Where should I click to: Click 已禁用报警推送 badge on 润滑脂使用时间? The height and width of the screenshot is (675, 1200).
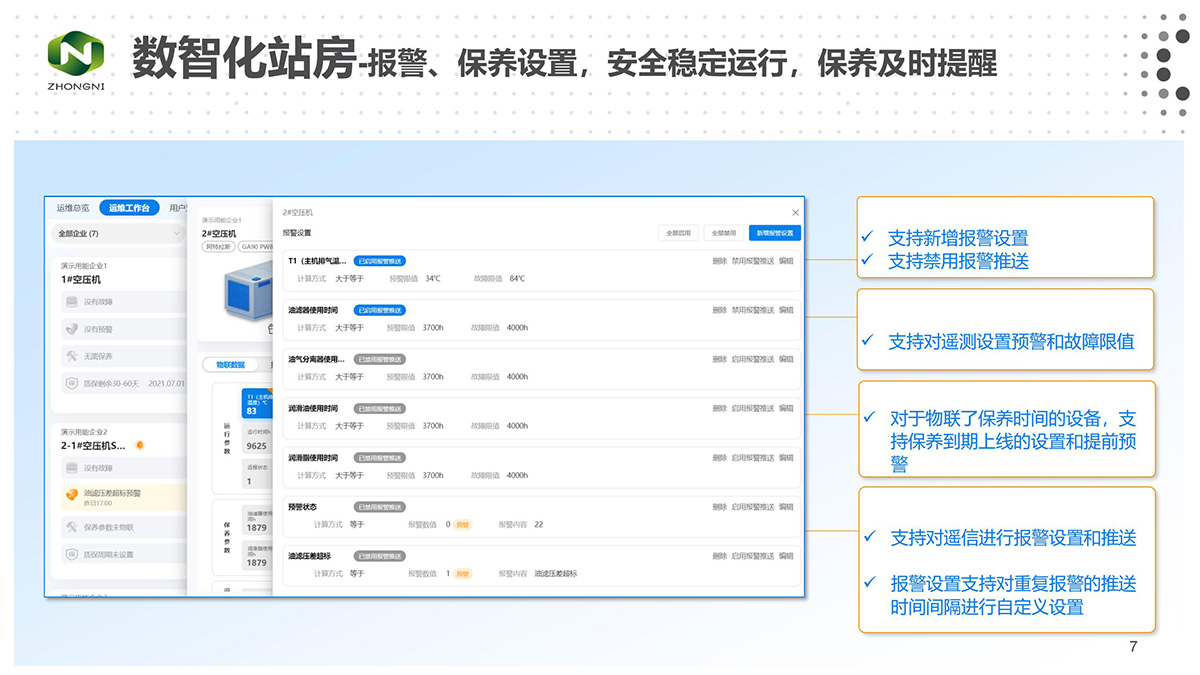[x=380, y=458]
